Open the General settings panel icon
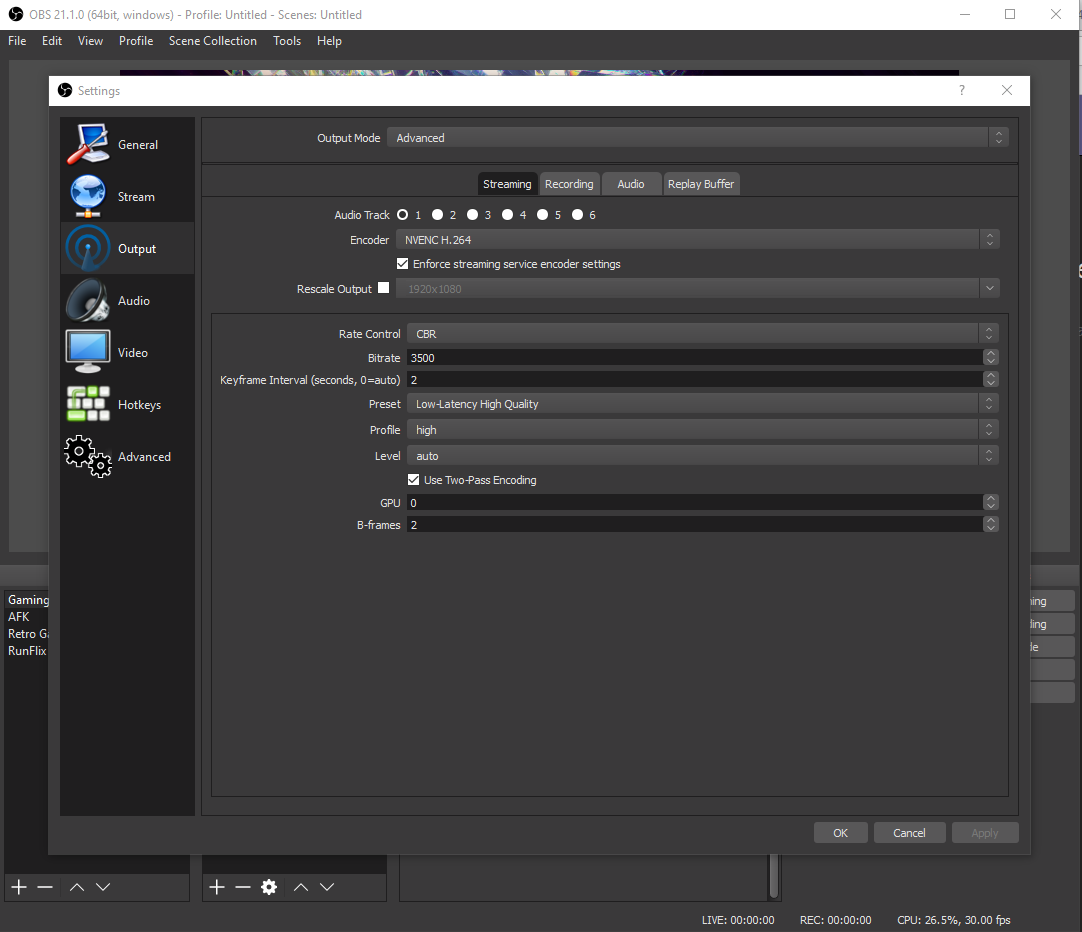 click(x=88, y=144)
